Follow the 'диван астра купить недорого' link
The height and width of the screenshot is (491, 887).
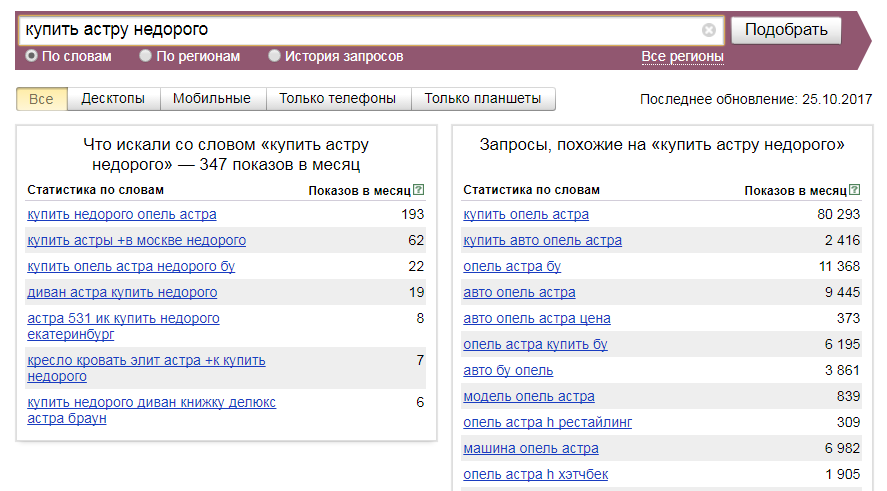pyautogui.click(x=122, y=292)
